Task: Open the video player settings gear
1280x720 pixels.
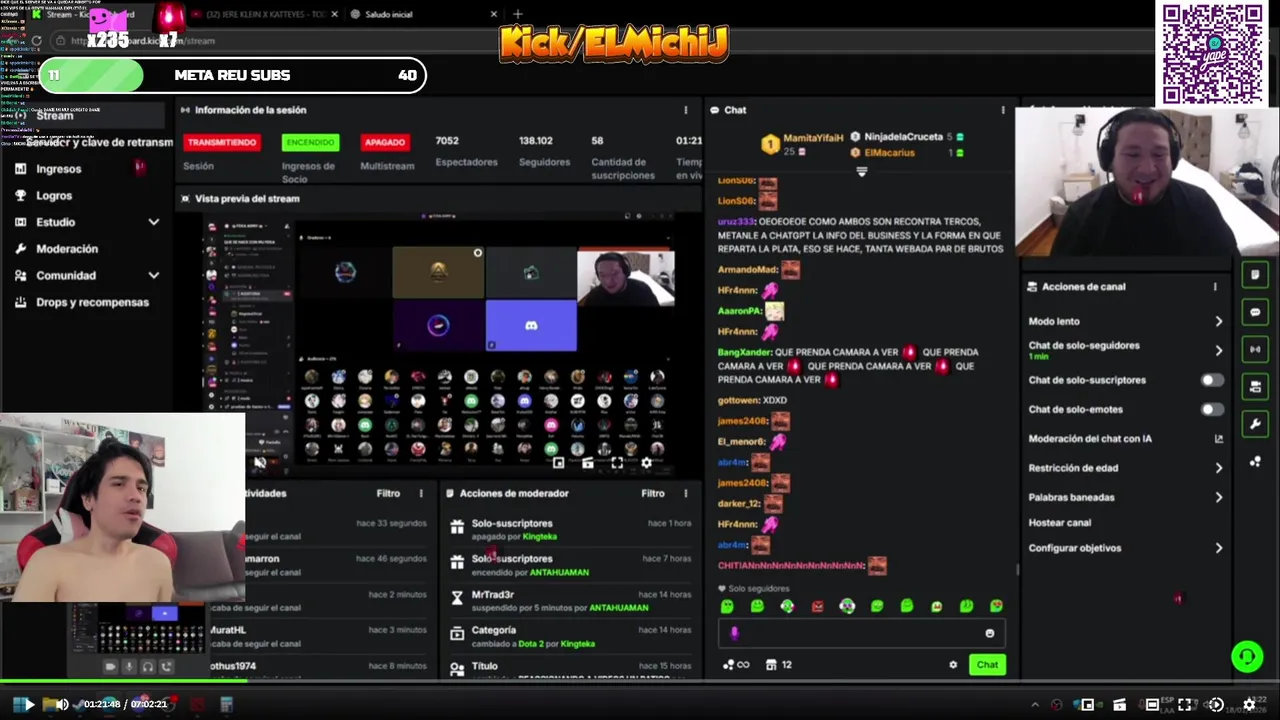Action: (x=1249, y=704)
